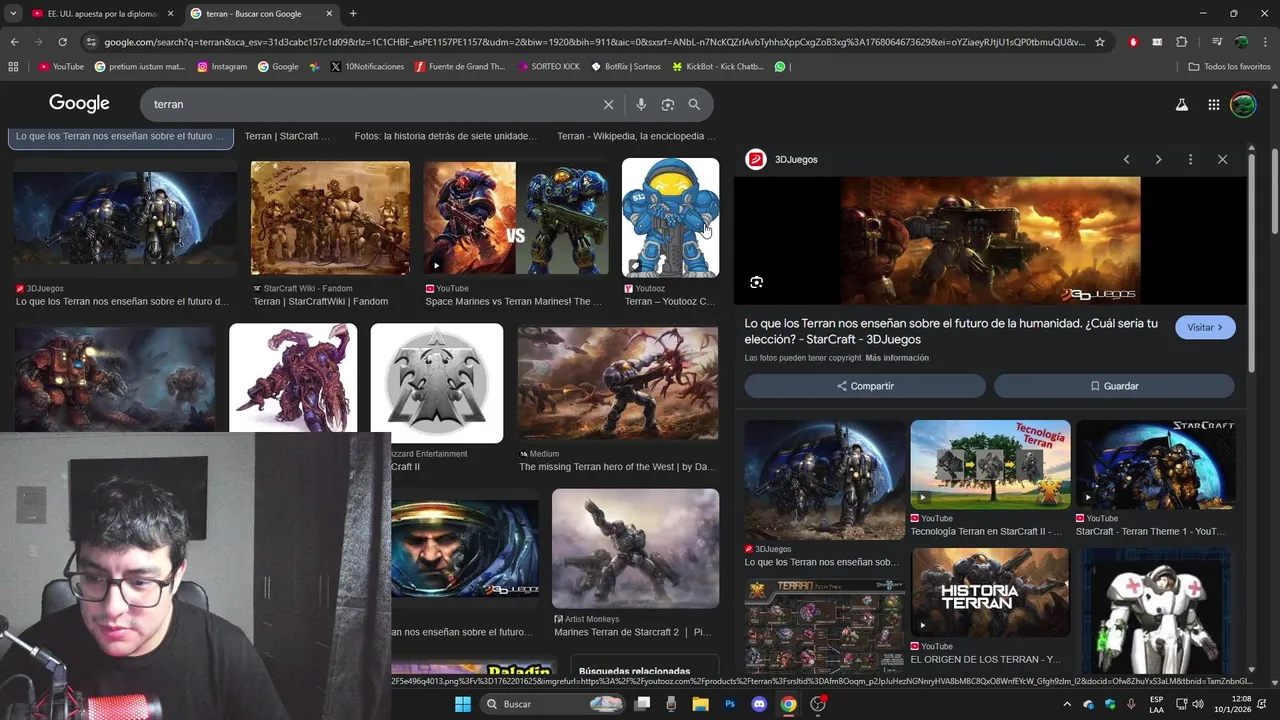Image resolution: width=1280 pixels, height=720 pixels.
Task: Open the large preview image
Action: [990, 240]
